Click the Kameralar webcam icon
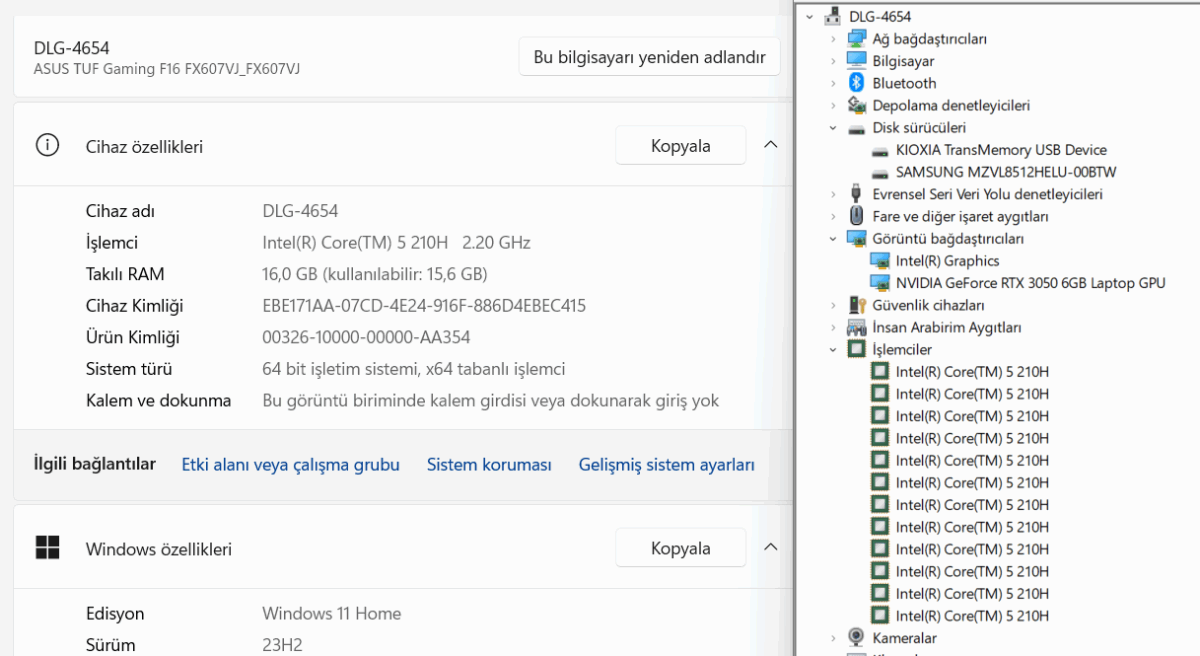The height and width of the screenshot is (656, 1200). [856, 638]
